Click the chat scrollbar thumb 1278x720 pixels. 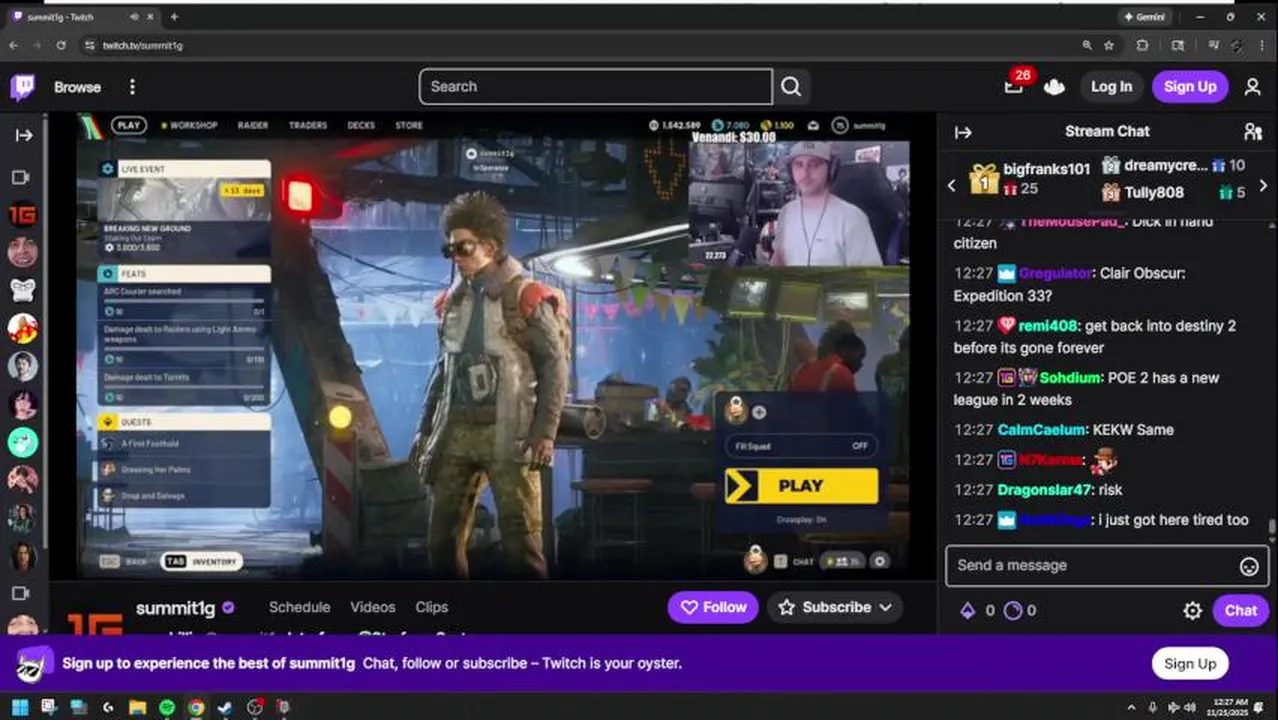1272,528
